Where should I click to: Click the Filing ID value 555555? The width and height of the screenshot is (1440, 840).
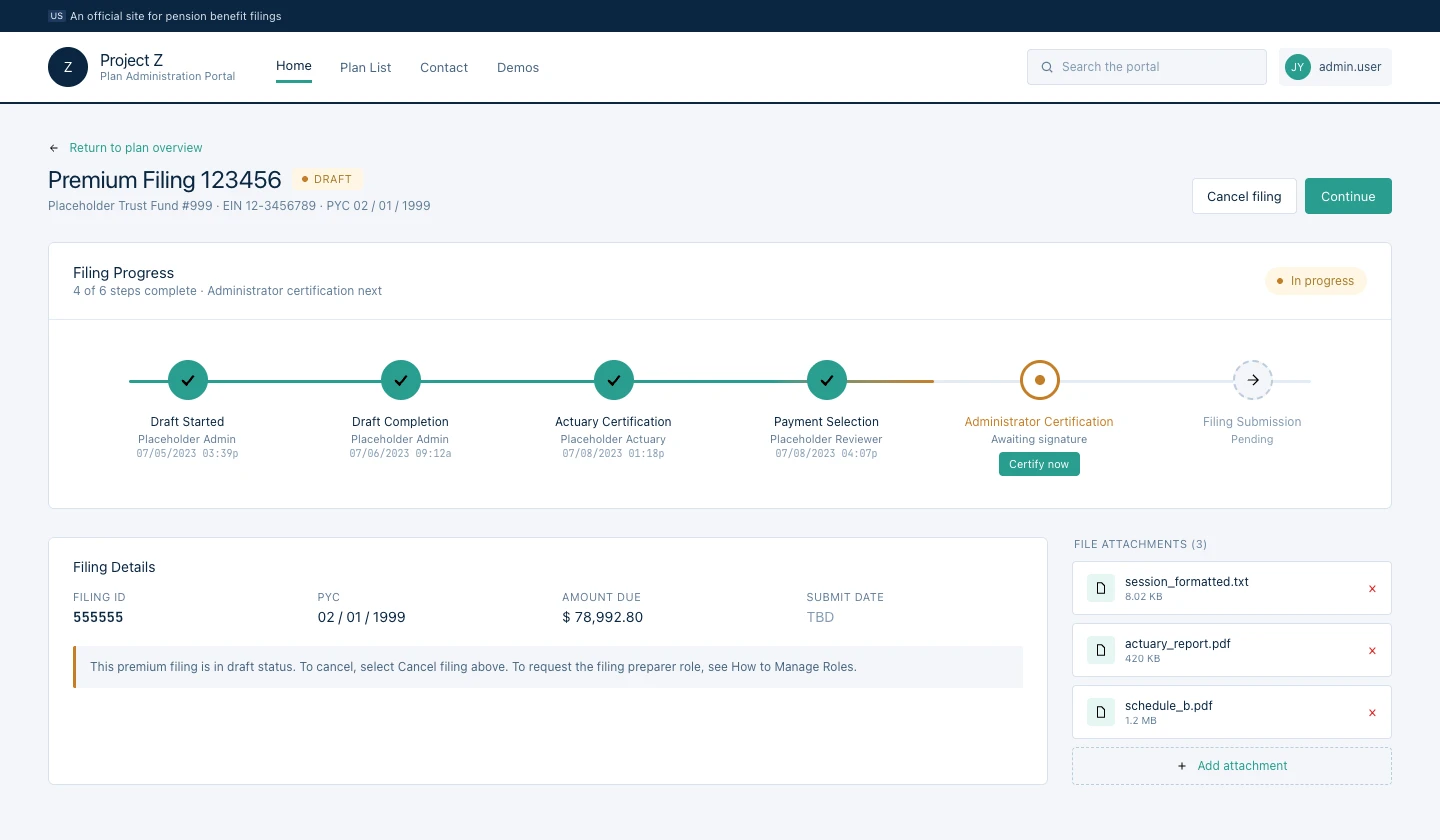pyautogui.click(x=98, y=617)
